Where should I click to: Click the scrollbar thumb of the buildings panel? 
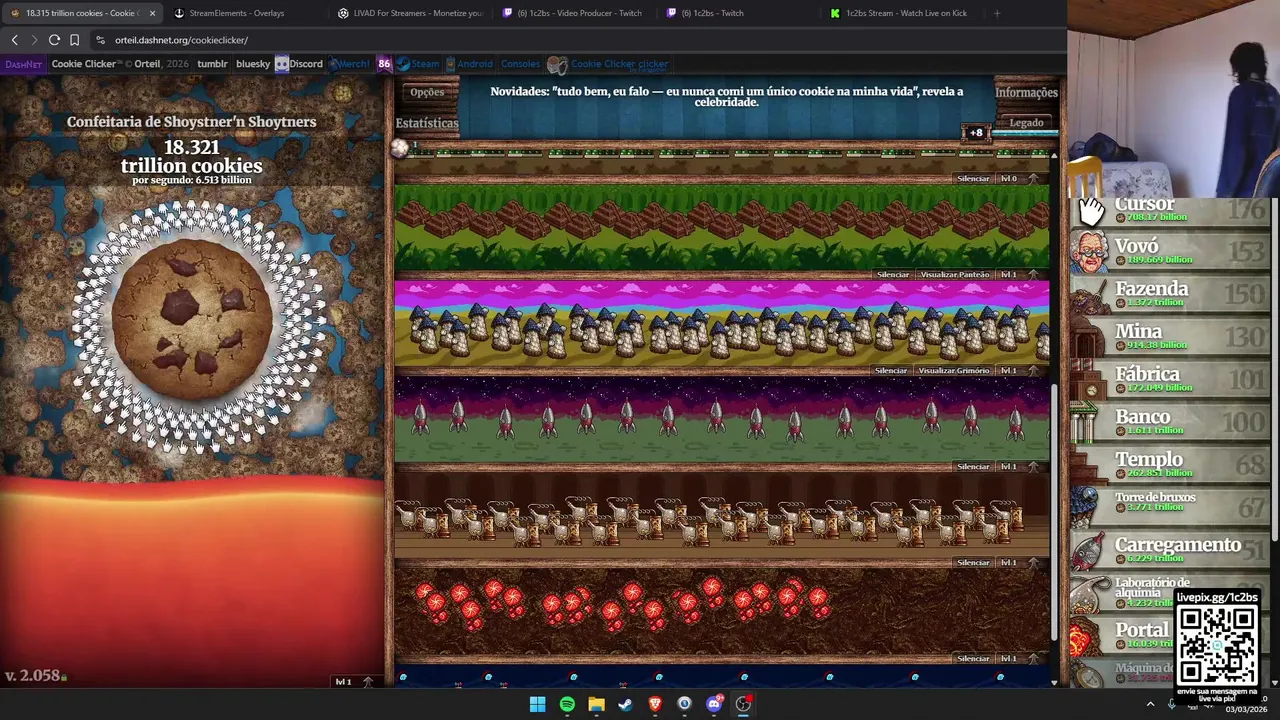click(x=1054, y=512)
